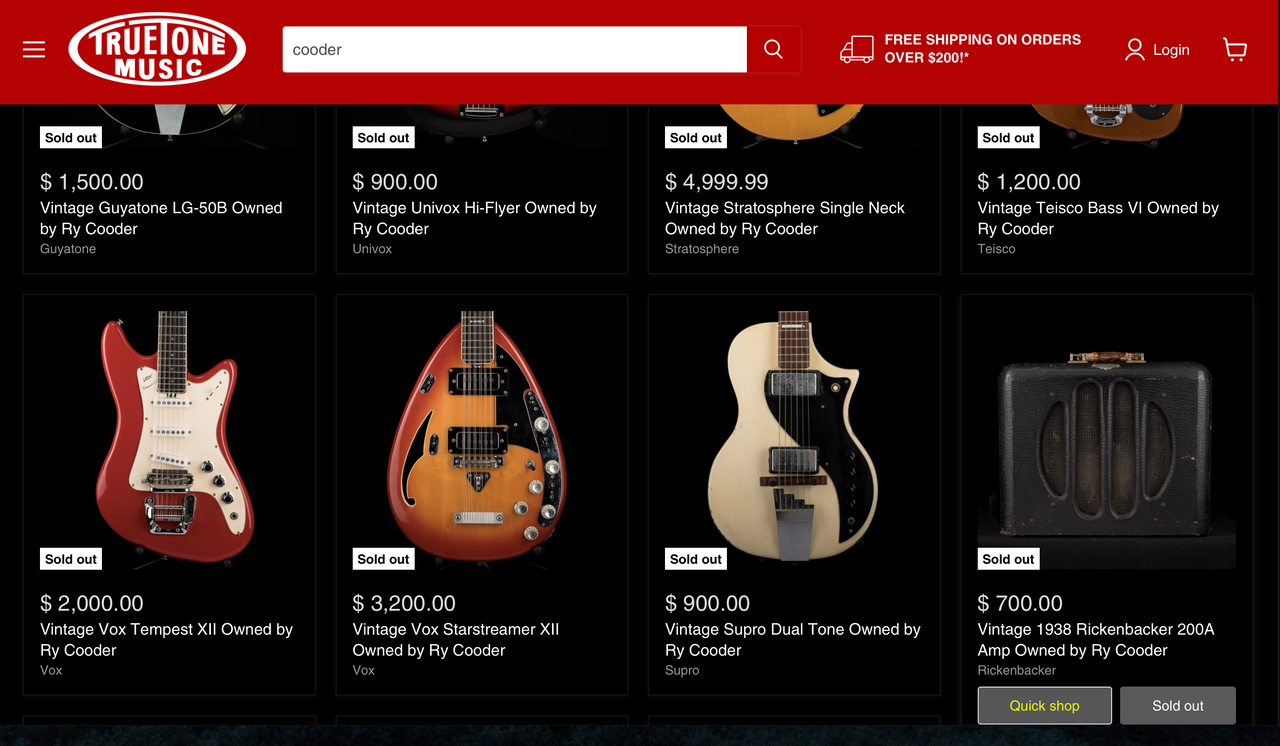View the white Supro Dual Tone guitar image

[x=794, y=440]
